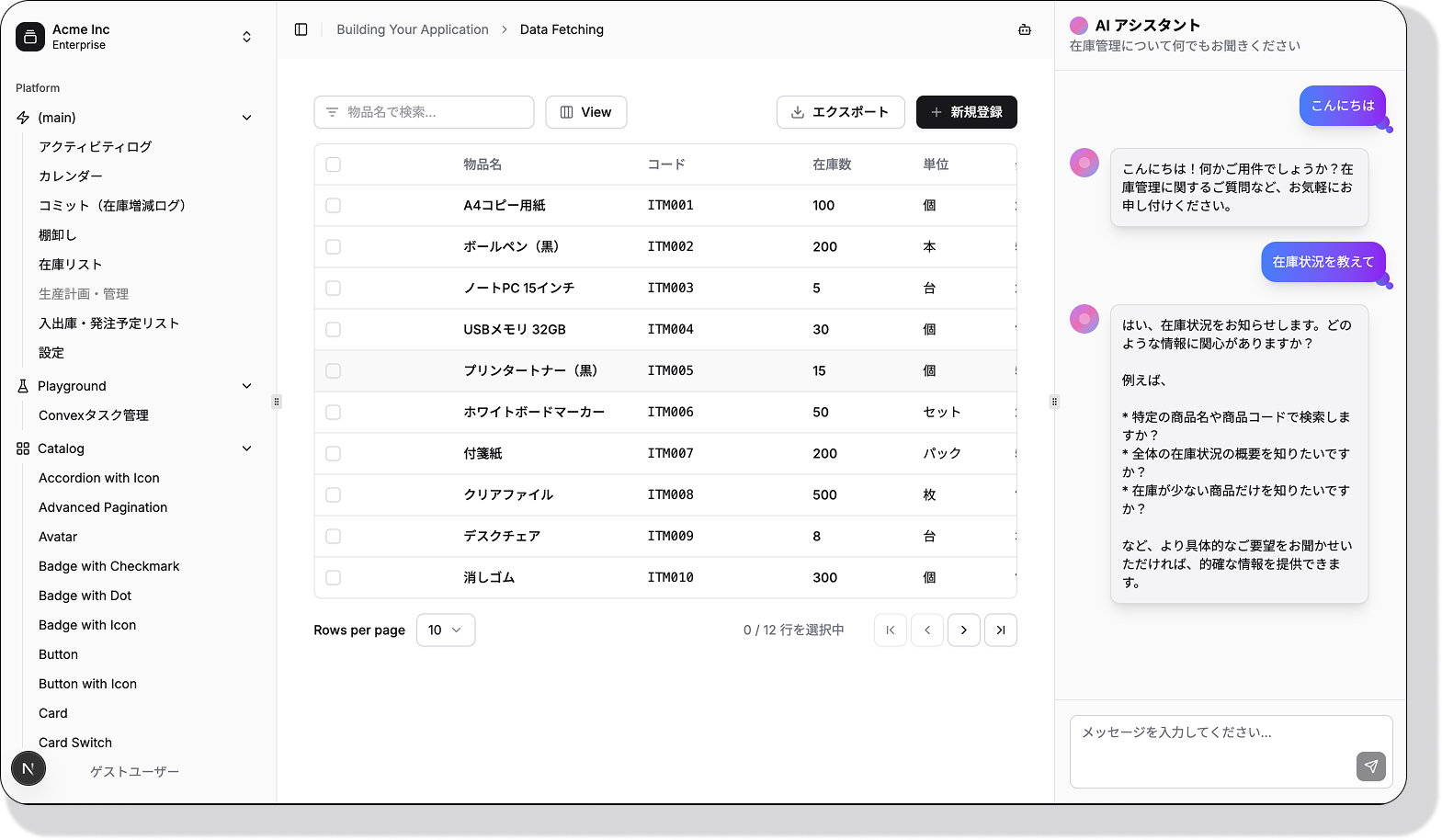Select all rows with header checkbox
The image size is (1442, 840).
click(333, 165)
